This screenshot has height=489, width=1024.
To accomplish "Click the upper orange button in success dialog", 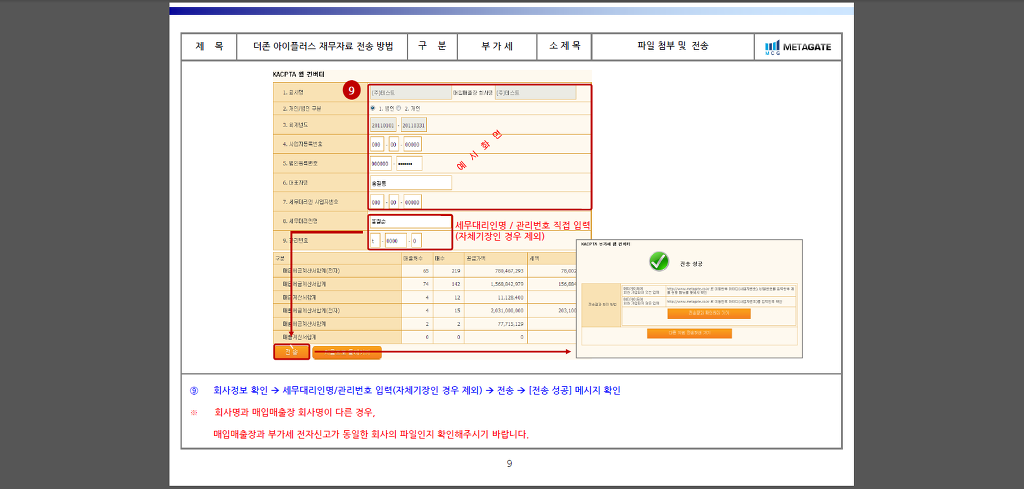I will pyautogui.click(x=709, y=313).
